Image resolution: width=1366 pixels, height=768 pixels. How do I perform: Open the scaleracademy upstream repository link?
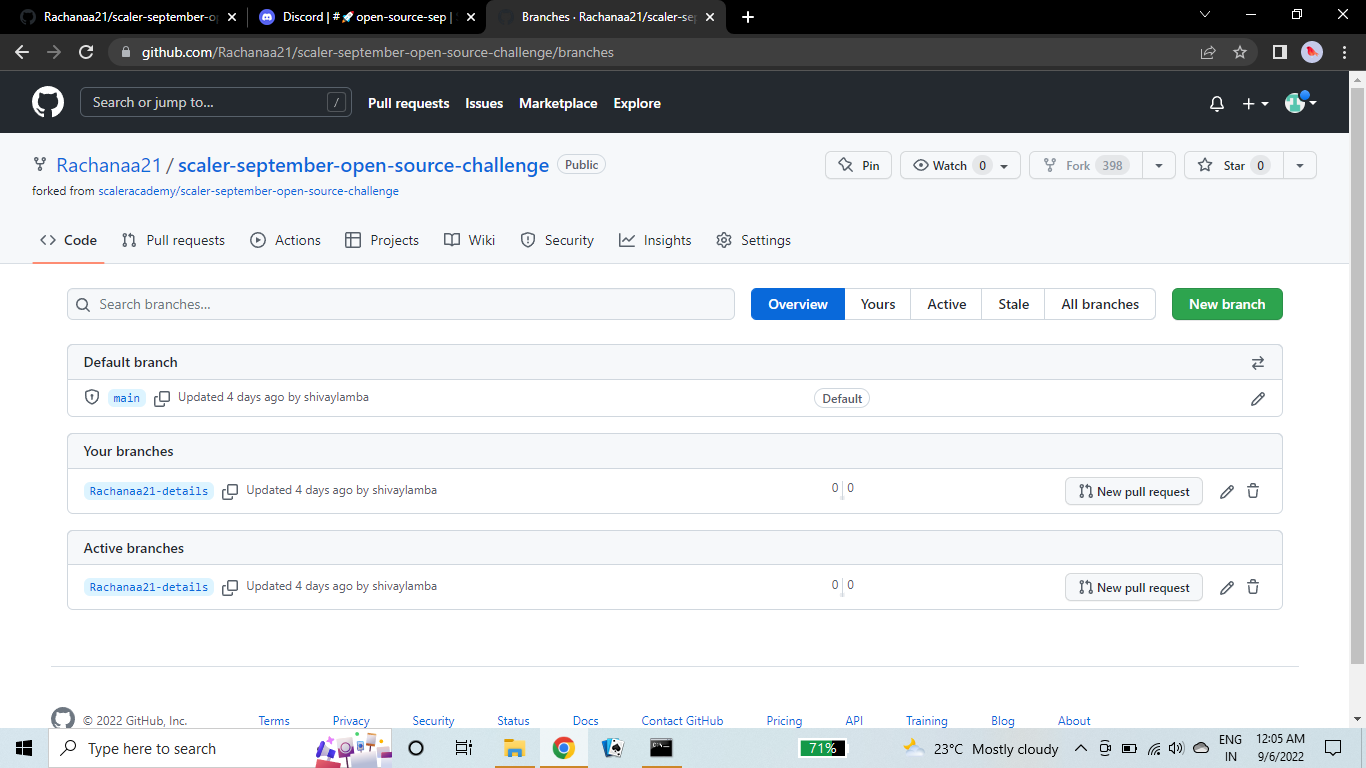pyautogui.click(x=248, y=190)
